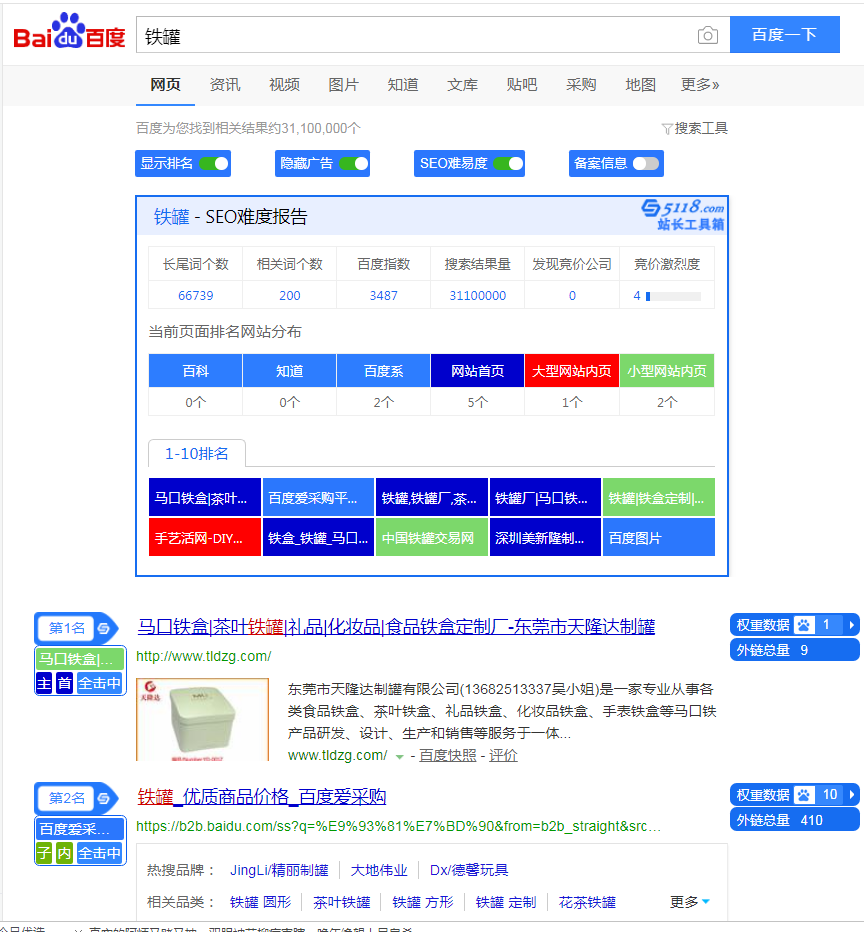This screenshot has width=864, height=932.
Task: Click 百度一下 search button
Action: (x=784, y=34)
